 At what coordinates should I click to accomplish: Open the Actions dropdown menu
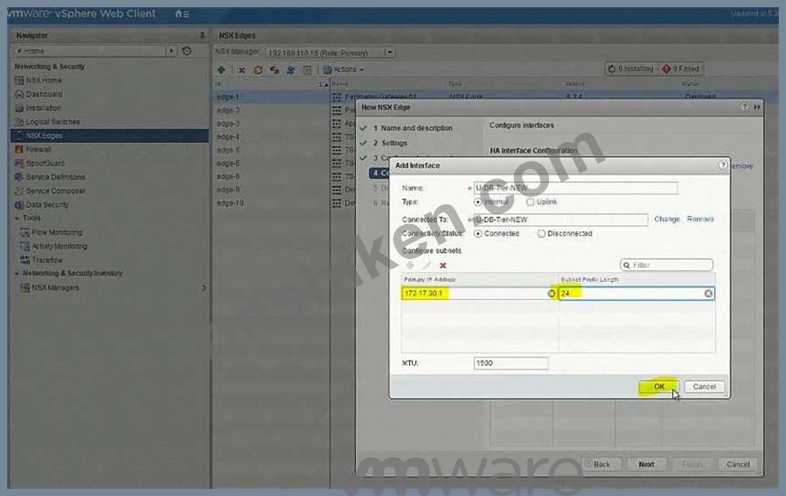point(343,70)
